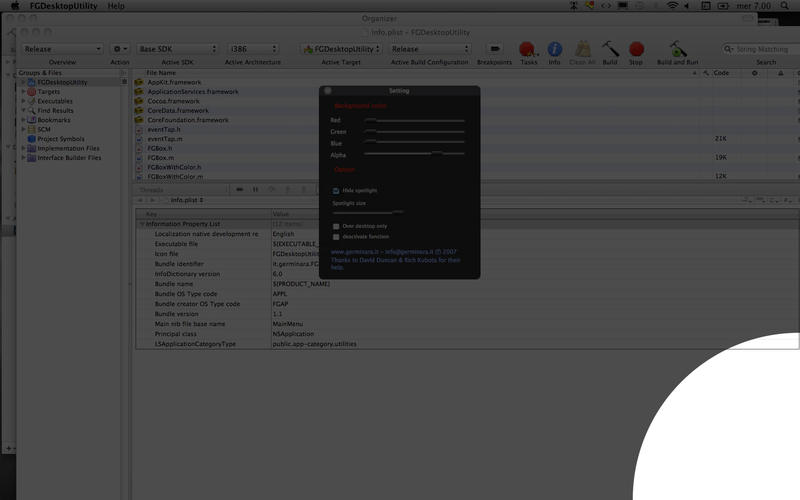Click the Spotlight search menu bar icon

pyautogui.click(x=785, y=6)
